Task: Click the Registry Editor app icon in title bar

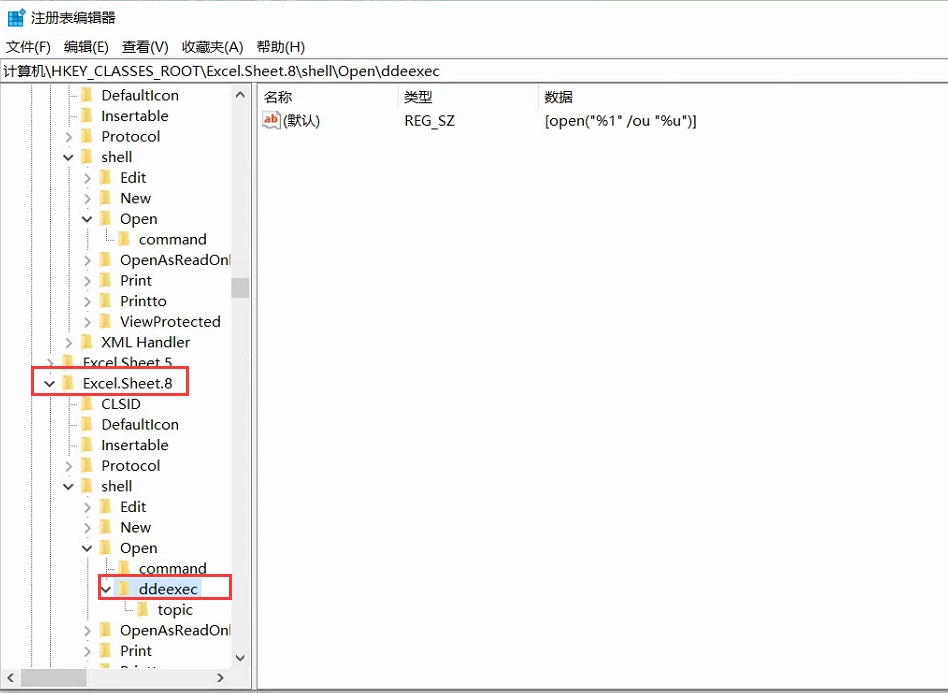Action: [x=16, y=17]
